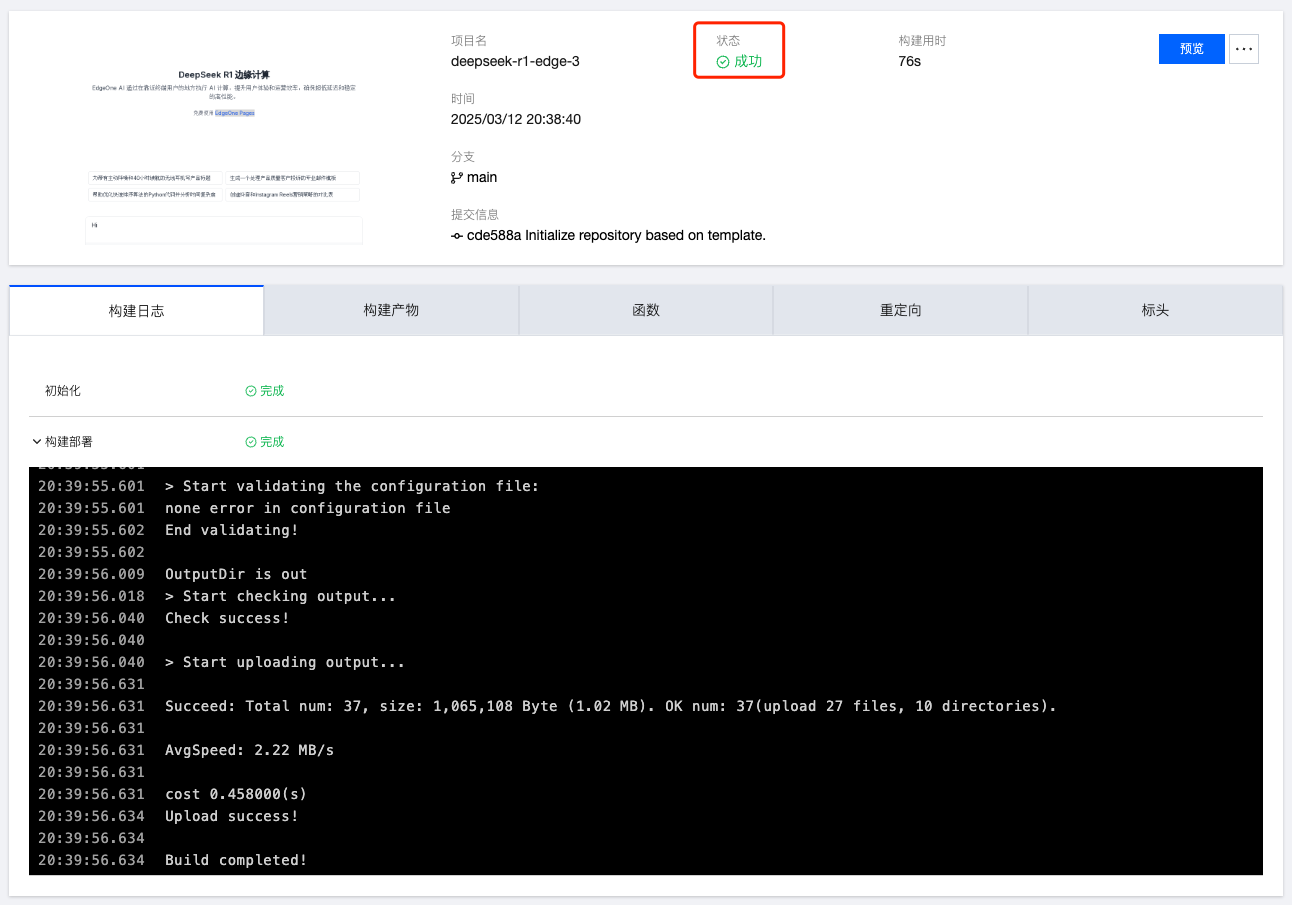This screenshot has height=905, width=1292.
Task: Click the 完成 check icon in 构建部署 row
Action: pos(251,442)
